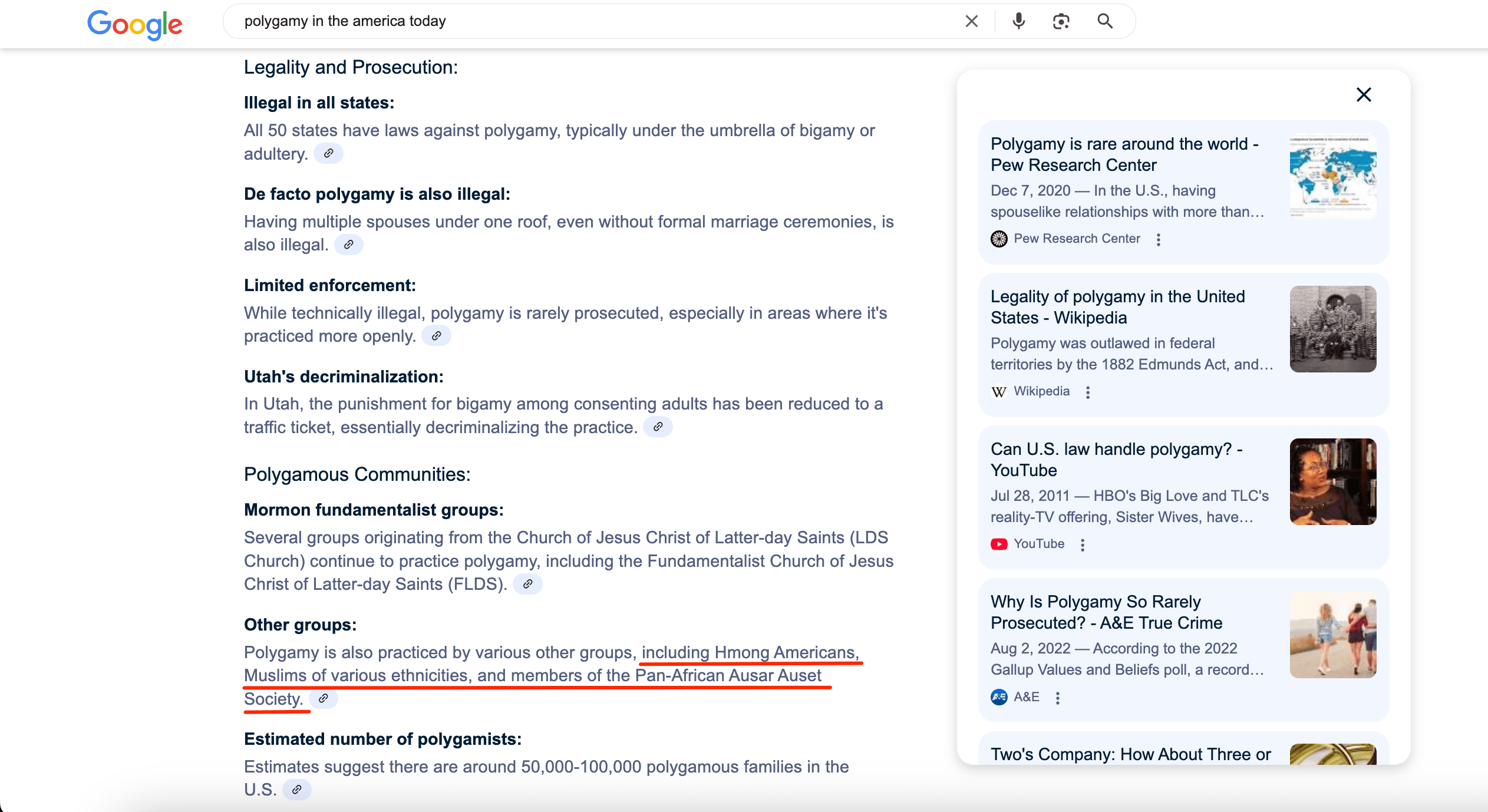Screen dimensions: 1488x812
Task: Open more options for YouTube result
Action: [x=1083, y=544]
